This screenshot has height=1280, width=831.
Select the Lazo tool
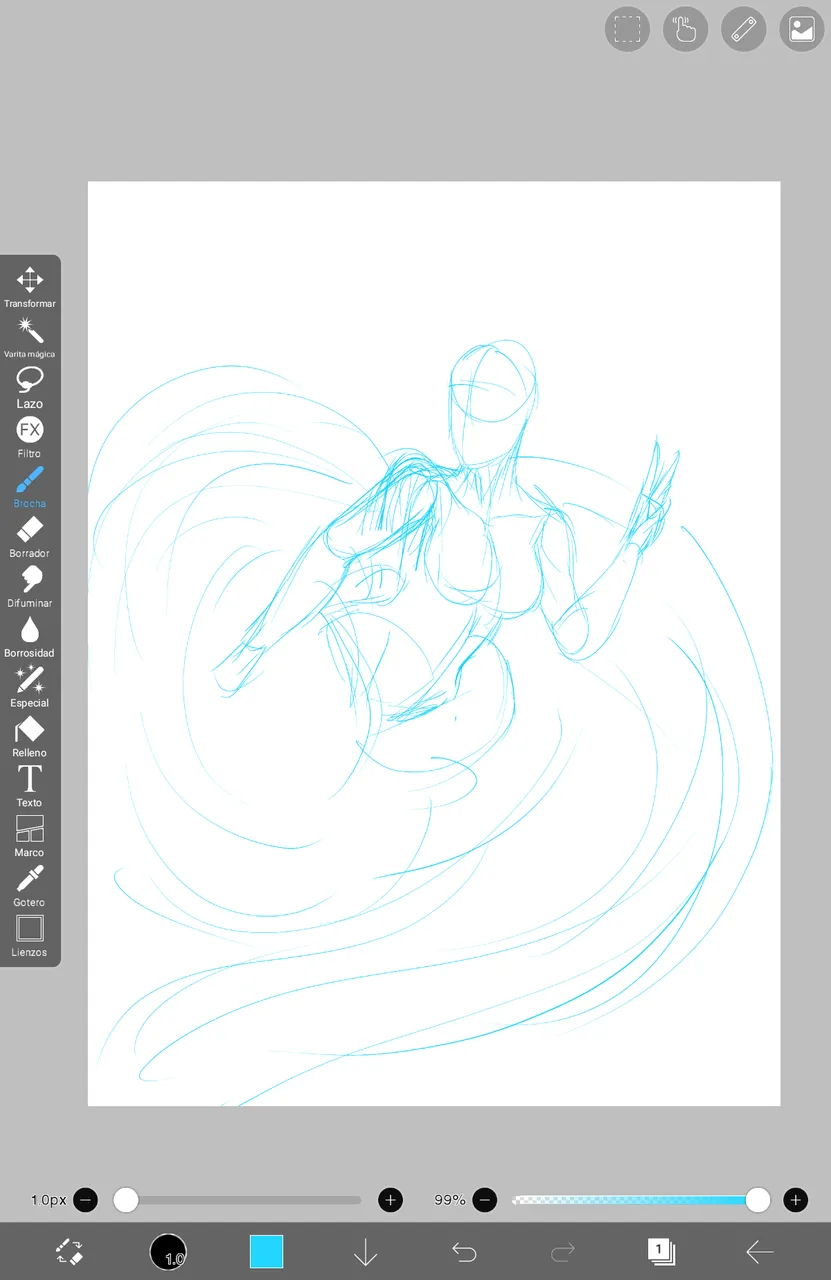[x=30, y=387]
